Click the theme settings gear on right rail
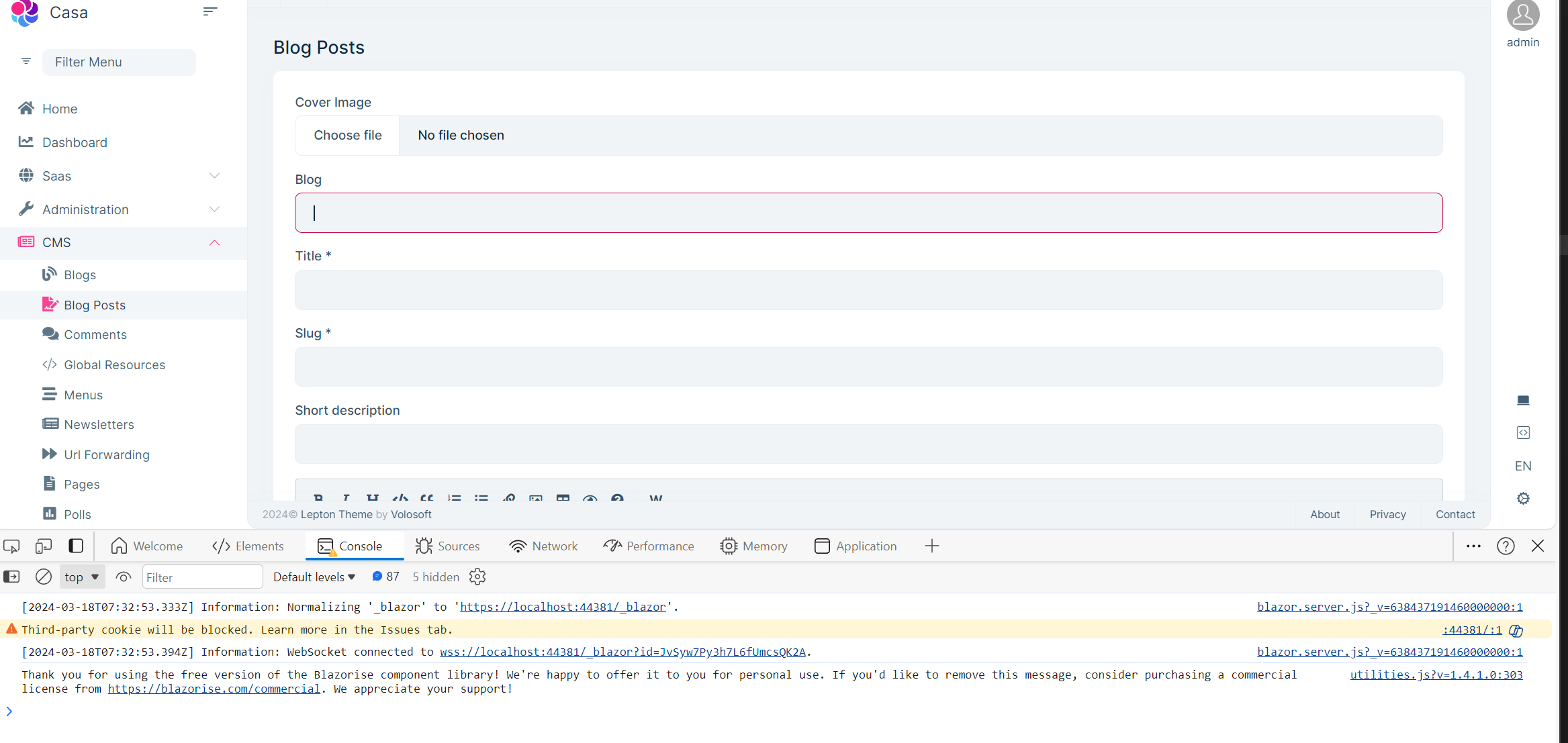Viewport: 1568px width, 743px height. point(1523,498)
